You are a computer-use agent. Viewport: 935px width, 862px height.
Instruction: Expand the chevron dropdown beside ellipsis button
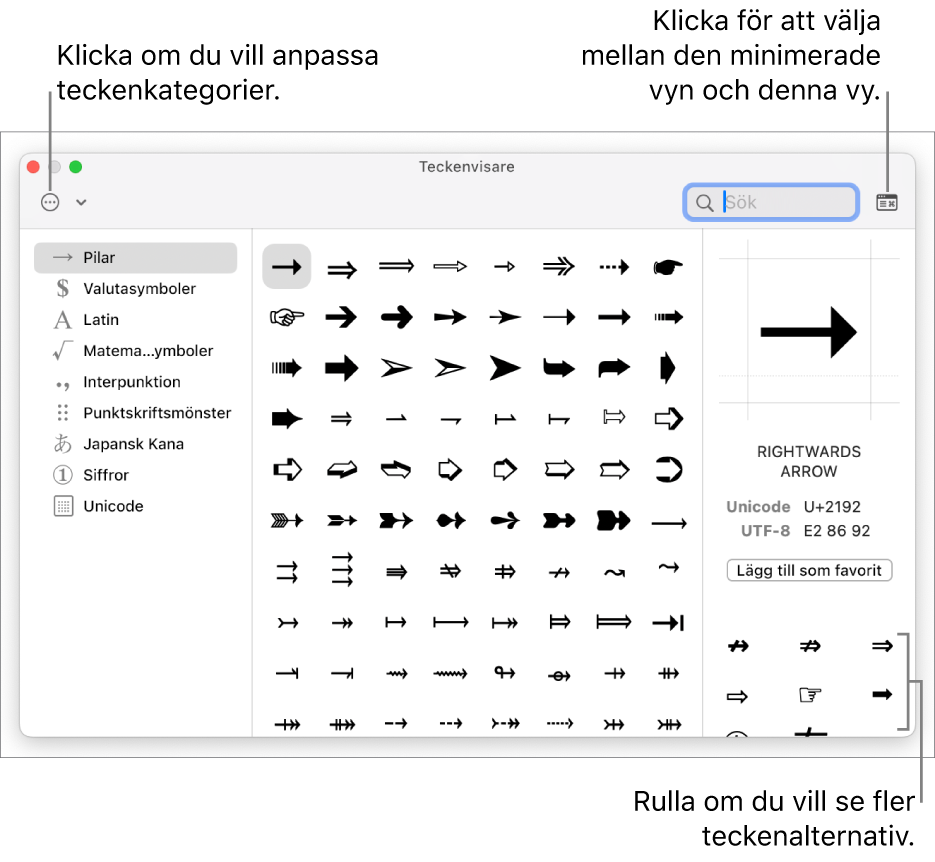(81, 203)
